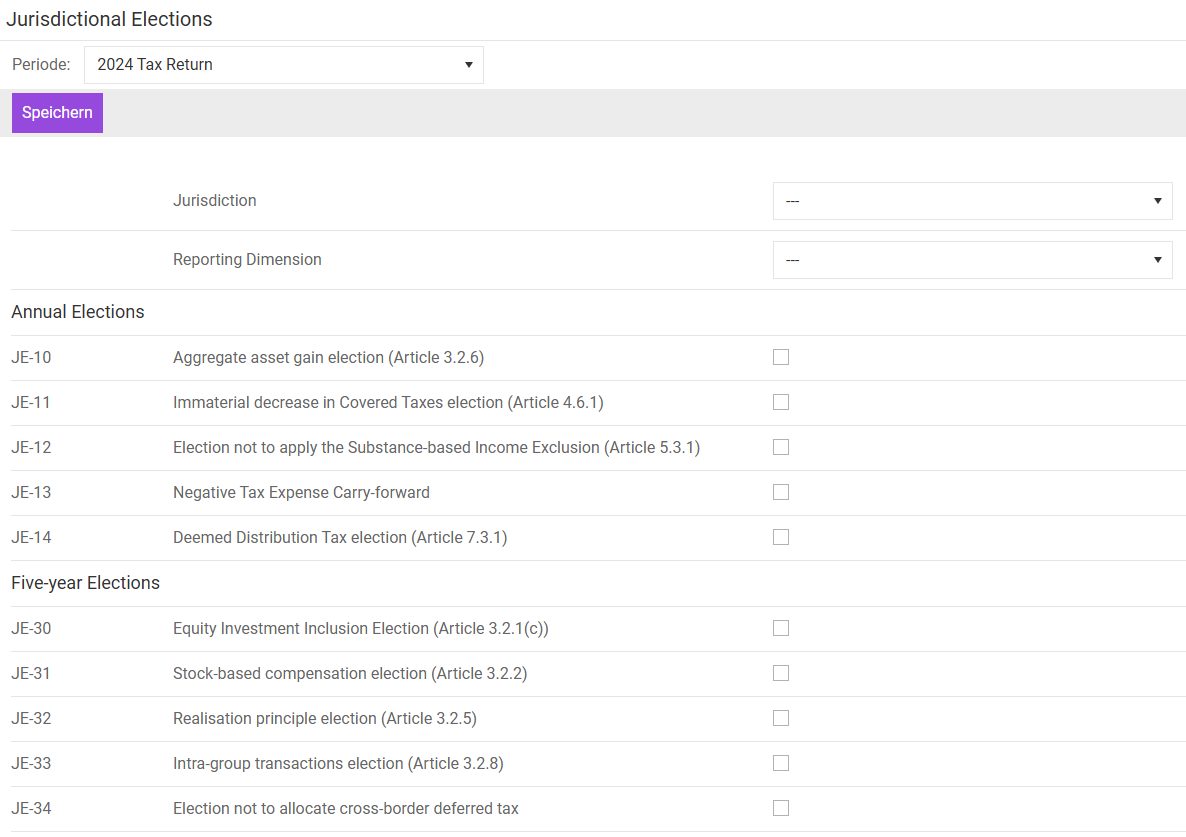Click the JE-33 row code
The image size is (1186, 837).
[x=31, y=764]
